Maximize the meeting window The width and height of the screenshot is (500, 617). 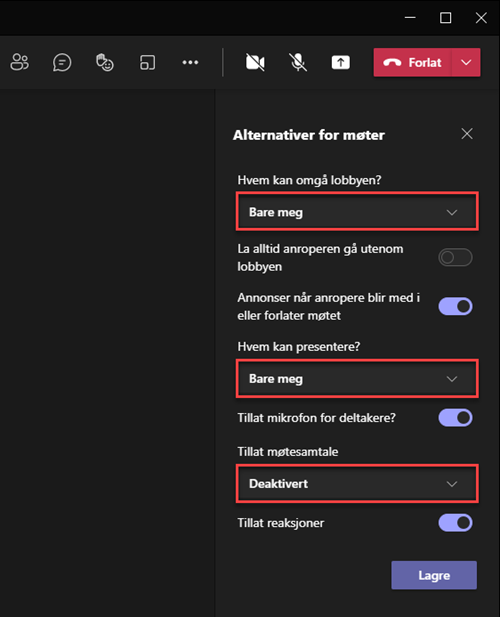[x=445, y=18]
